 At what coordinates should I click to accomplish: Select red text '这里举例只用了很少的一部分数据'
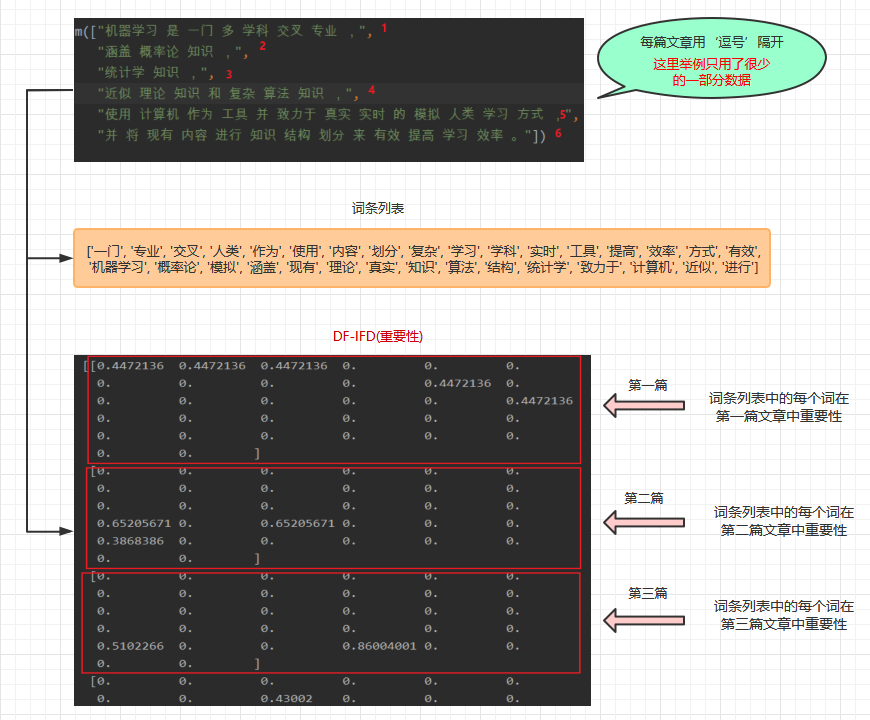pyautogui.click(x=711, y=72)
